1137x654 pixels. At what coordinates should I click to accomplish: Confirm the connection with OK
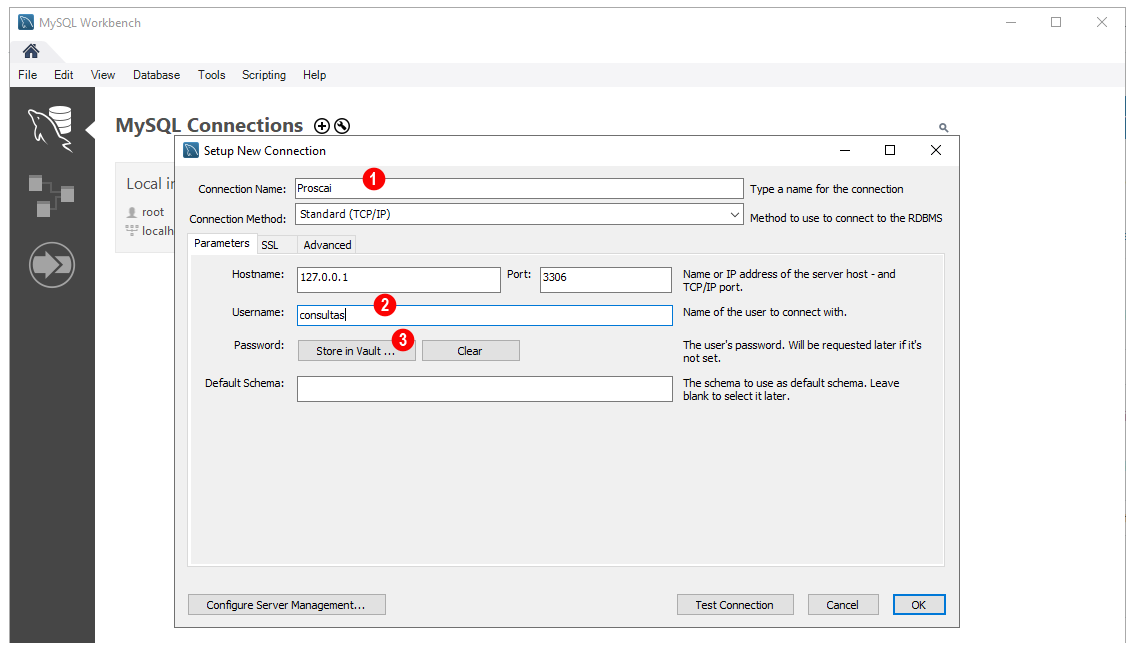click(x=919, y=605)
